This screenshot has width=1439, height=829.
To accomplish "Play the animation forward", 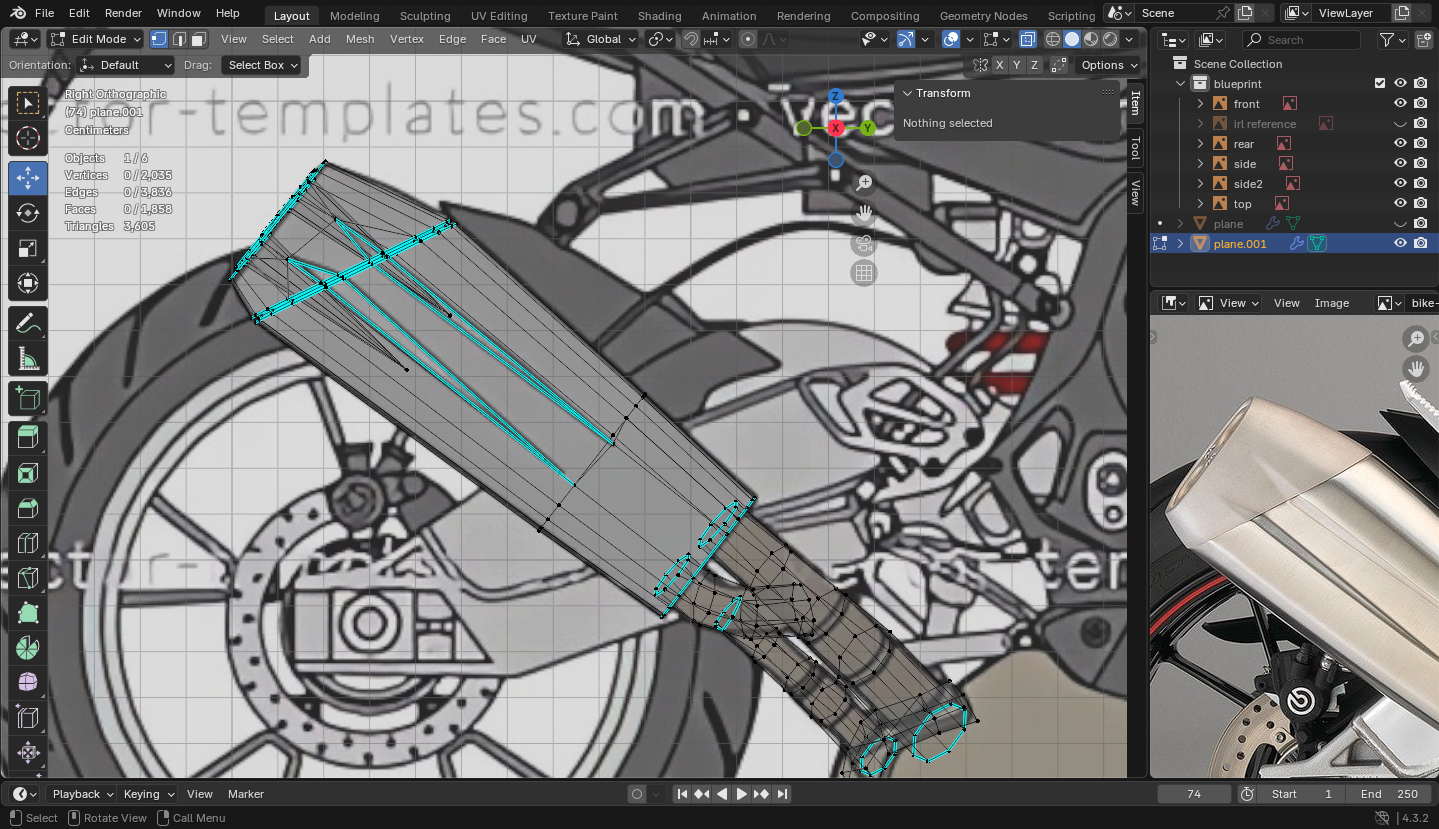I will [x=742, y=794].
